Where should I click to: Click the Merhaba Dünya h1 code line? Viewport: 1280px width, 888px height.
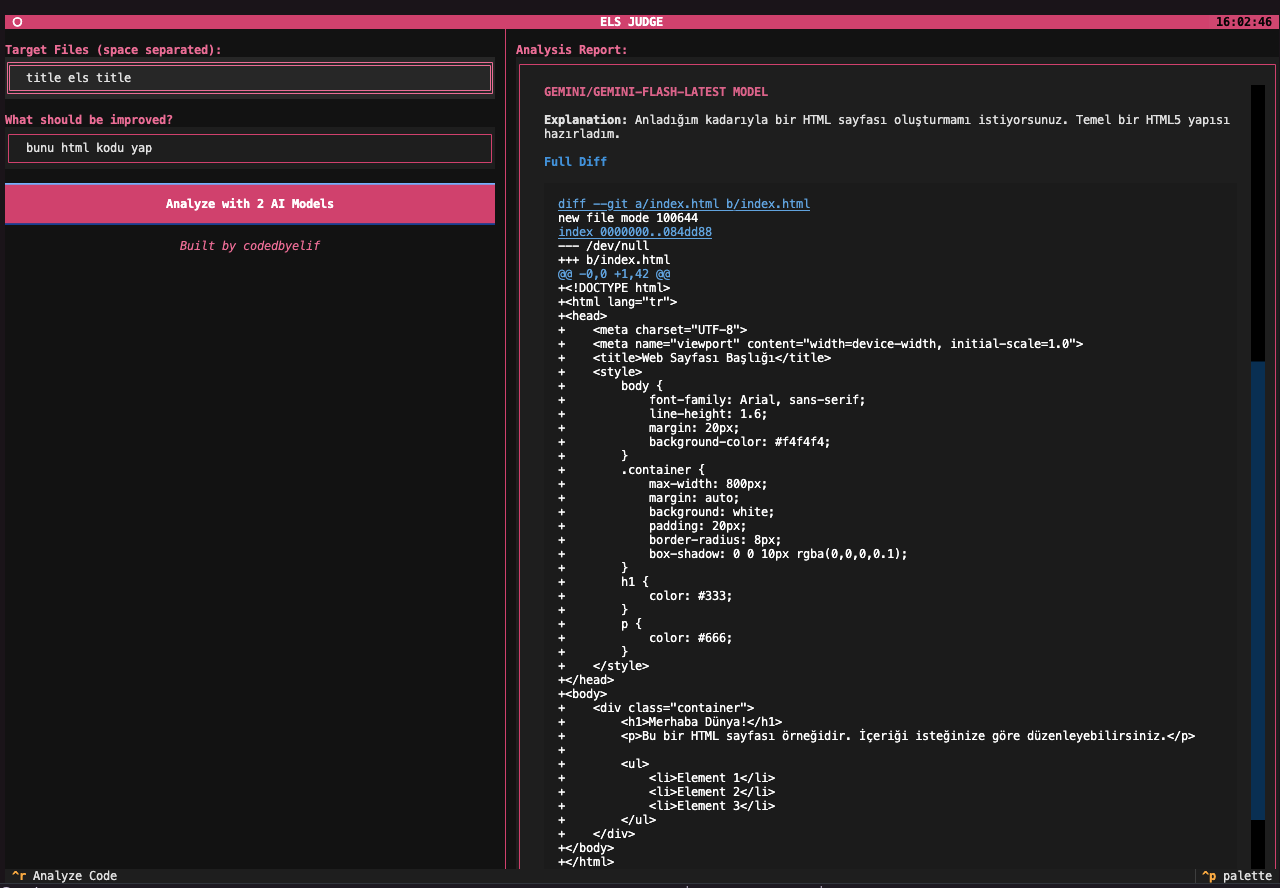(700, 722)
